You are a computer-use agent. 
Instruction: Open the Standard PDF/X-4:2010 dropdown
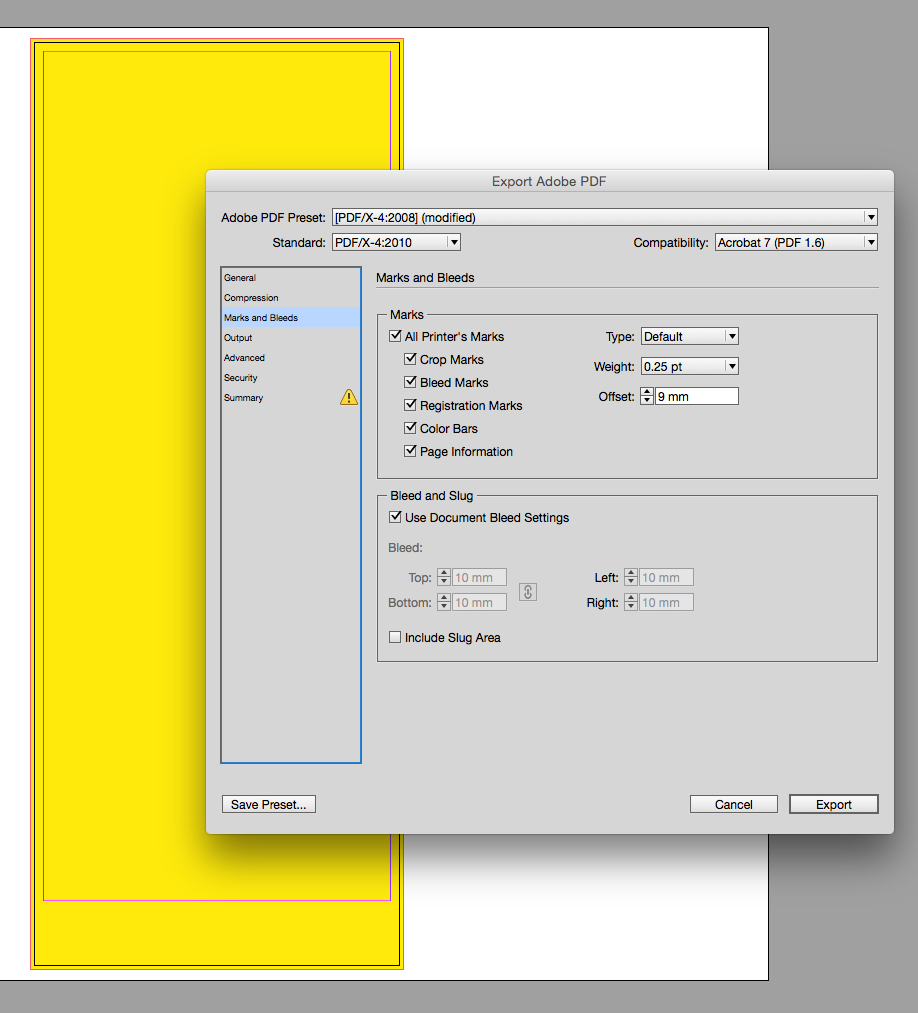coord(396,242)
